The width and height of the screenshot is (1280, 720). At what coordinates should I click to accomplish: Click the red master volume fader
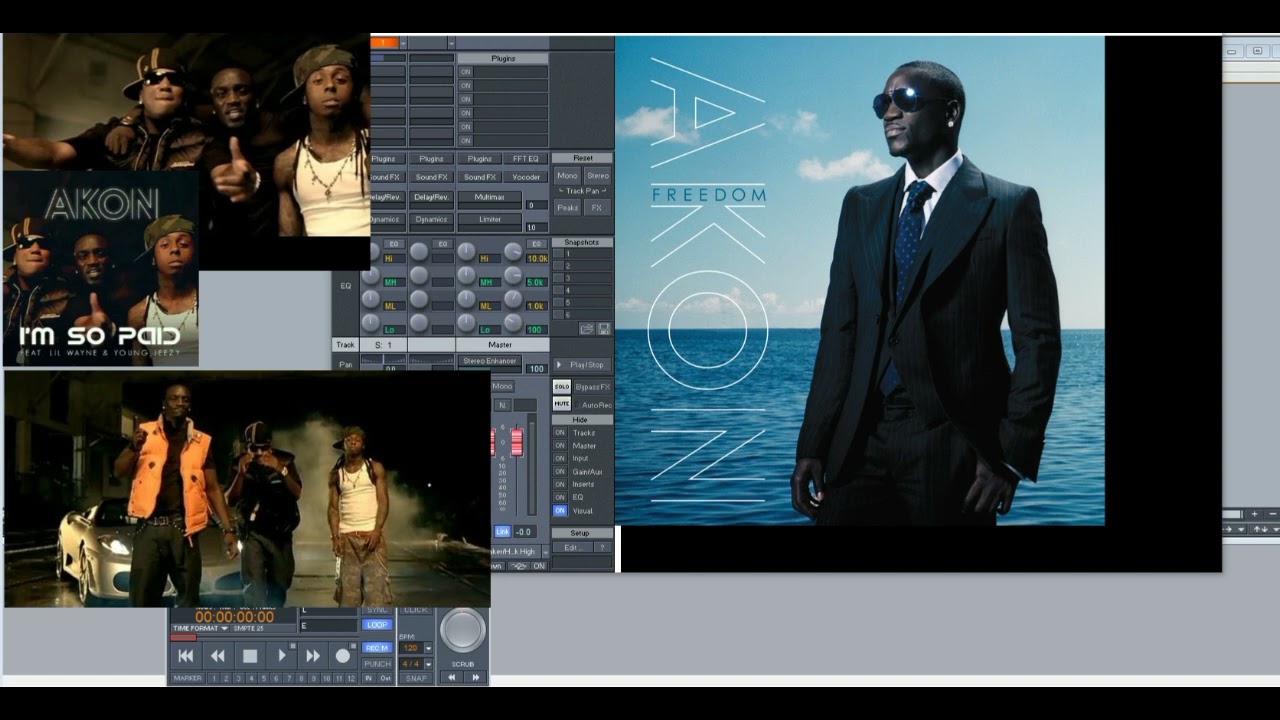pyautogui.click(x=517, y=442)
